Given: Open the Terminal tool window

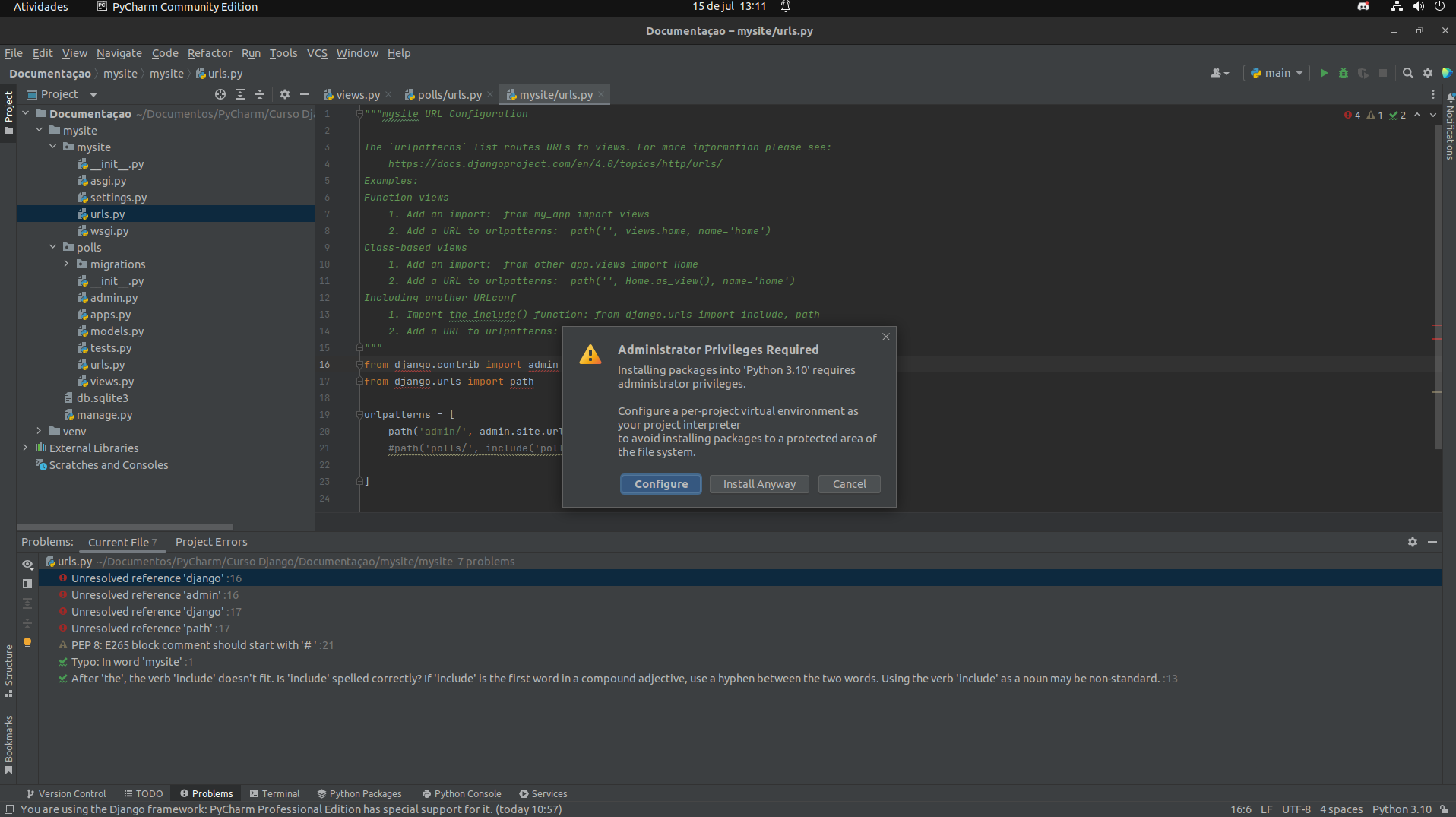Looking at the screenshot, I should coord(275,793).
